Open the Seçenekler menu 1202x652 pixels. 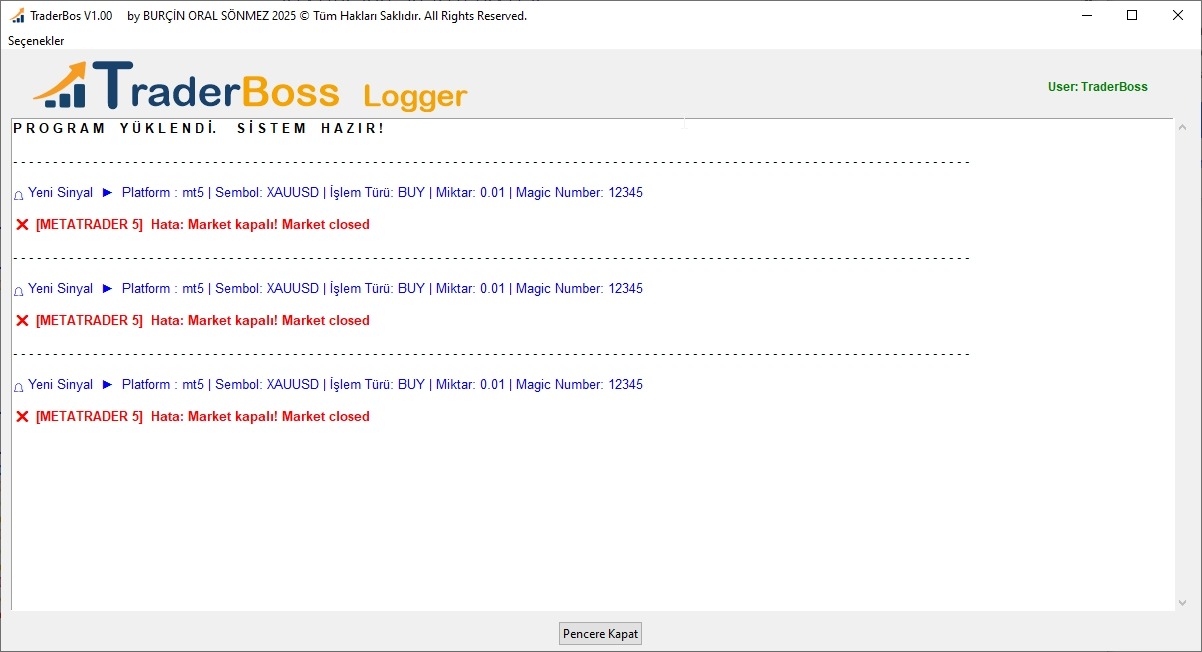pyautogui.click(x=35, y=41)
